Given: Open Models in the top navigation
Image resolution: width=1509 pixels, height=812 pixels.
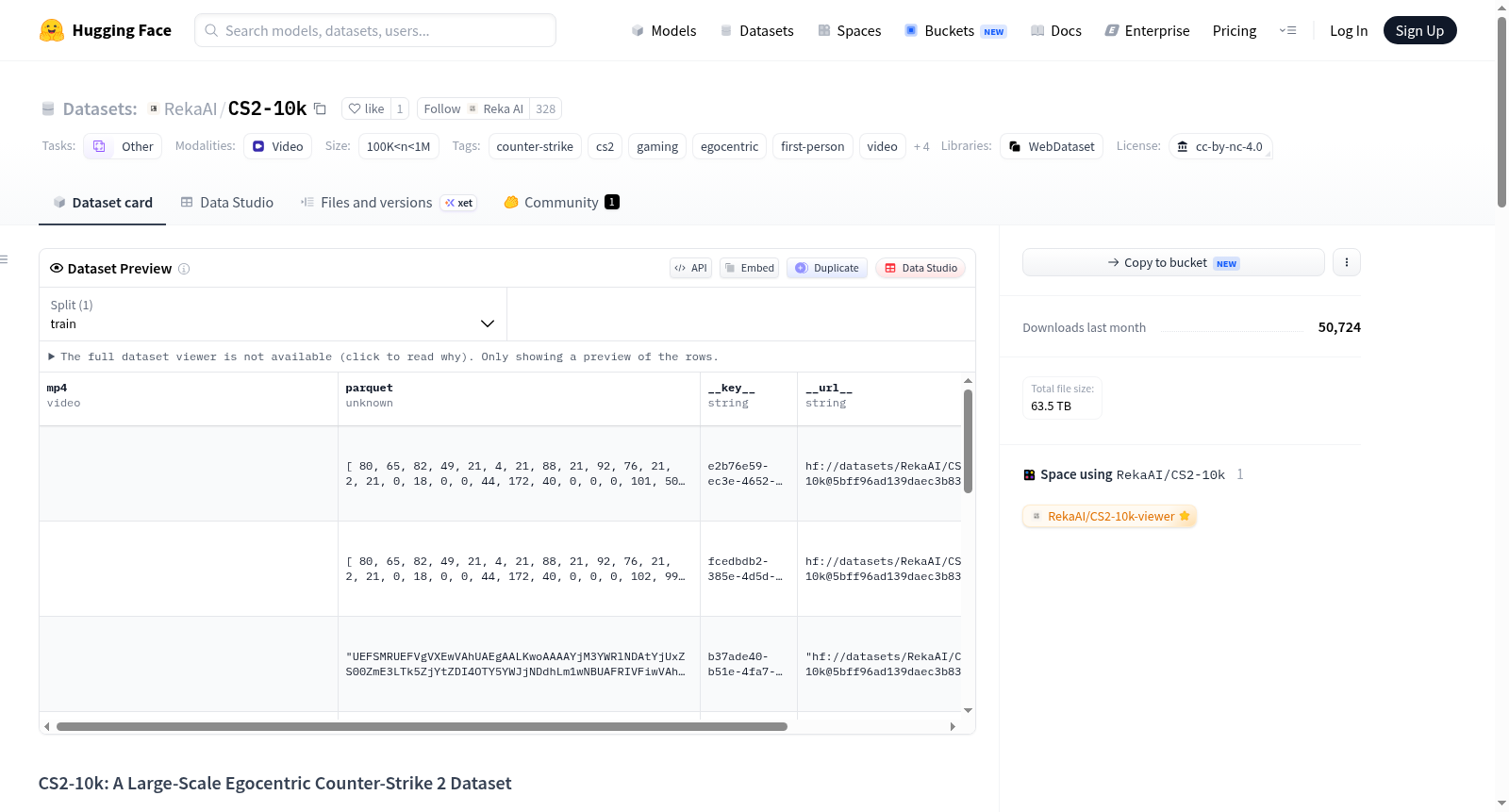Looking at the screenshot, I should coord(664,30).
